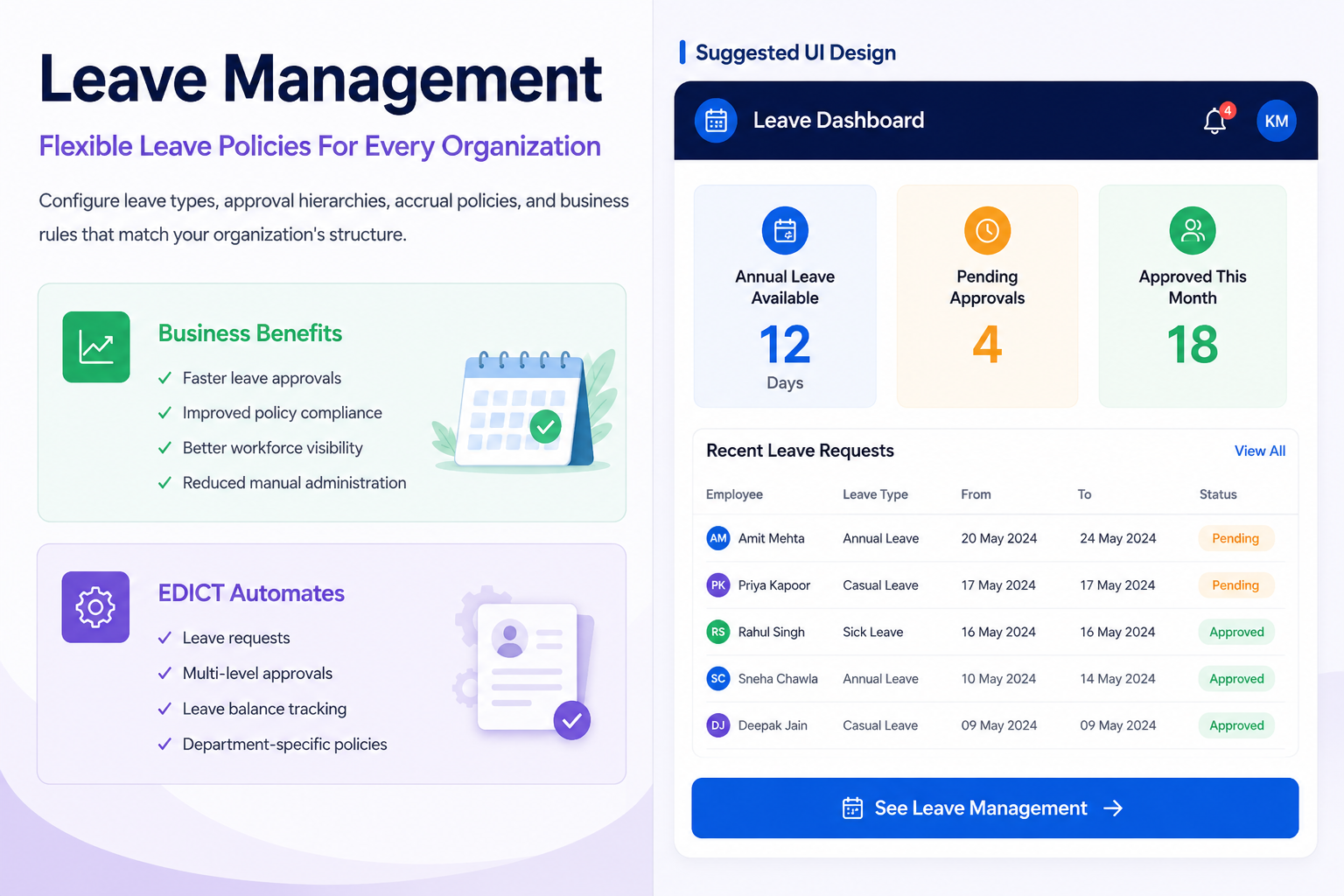Image resolution: width=1344 pixels, height=896 pixels.
Task: Click the Suggested UI Design heading
Action: coord(795,52)
